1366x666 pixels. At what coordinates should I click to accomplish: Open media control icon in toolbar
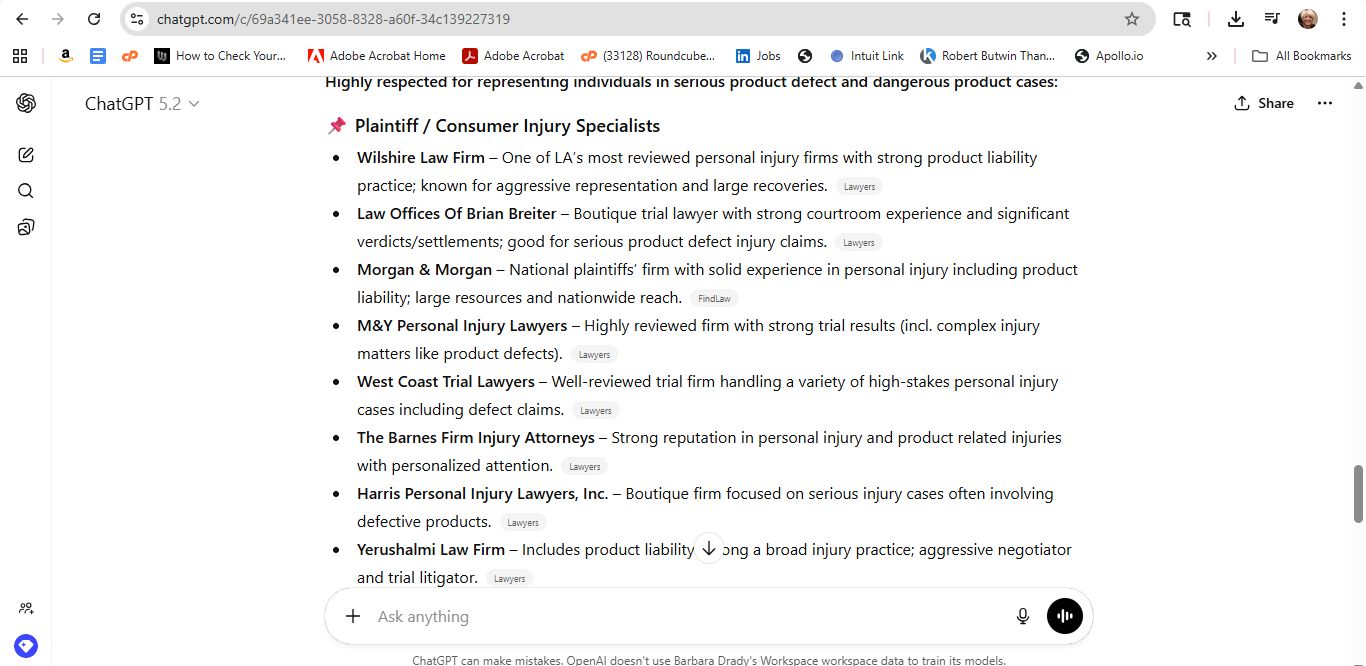1272,19
